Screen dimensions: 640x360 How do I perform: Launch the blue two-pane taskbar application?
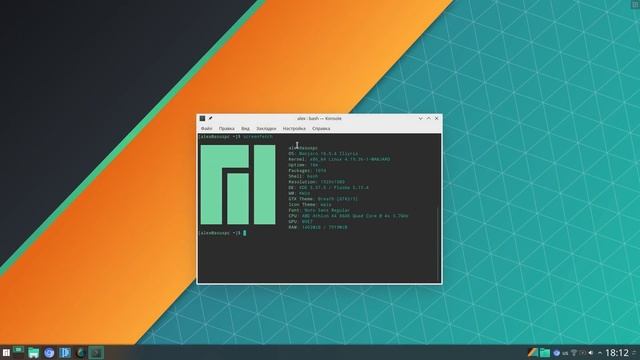[x=65, y=353]
